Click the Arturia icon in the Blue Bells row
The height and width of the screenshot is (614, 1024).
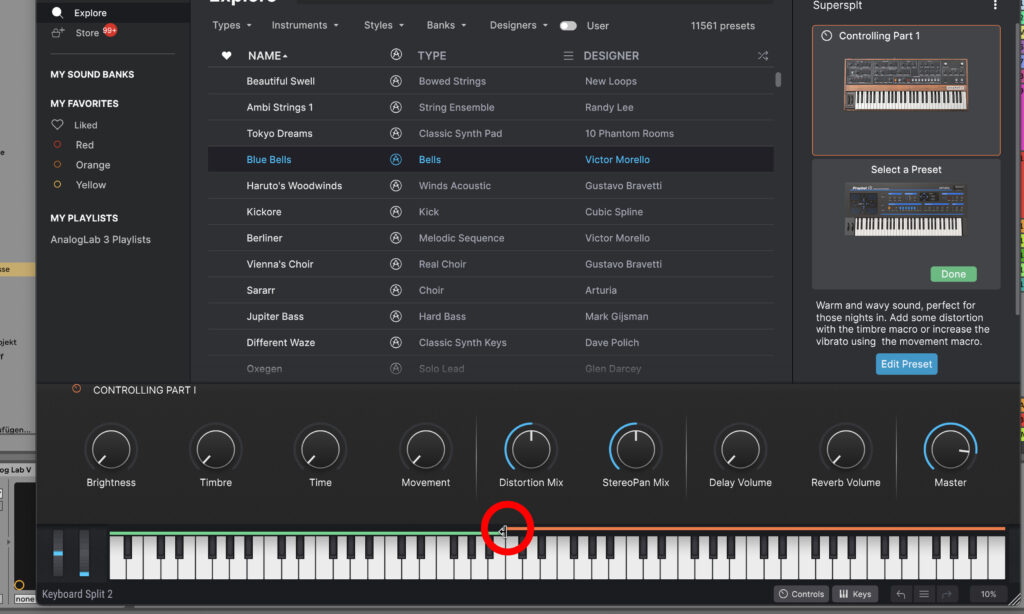(x=396, y=159)
